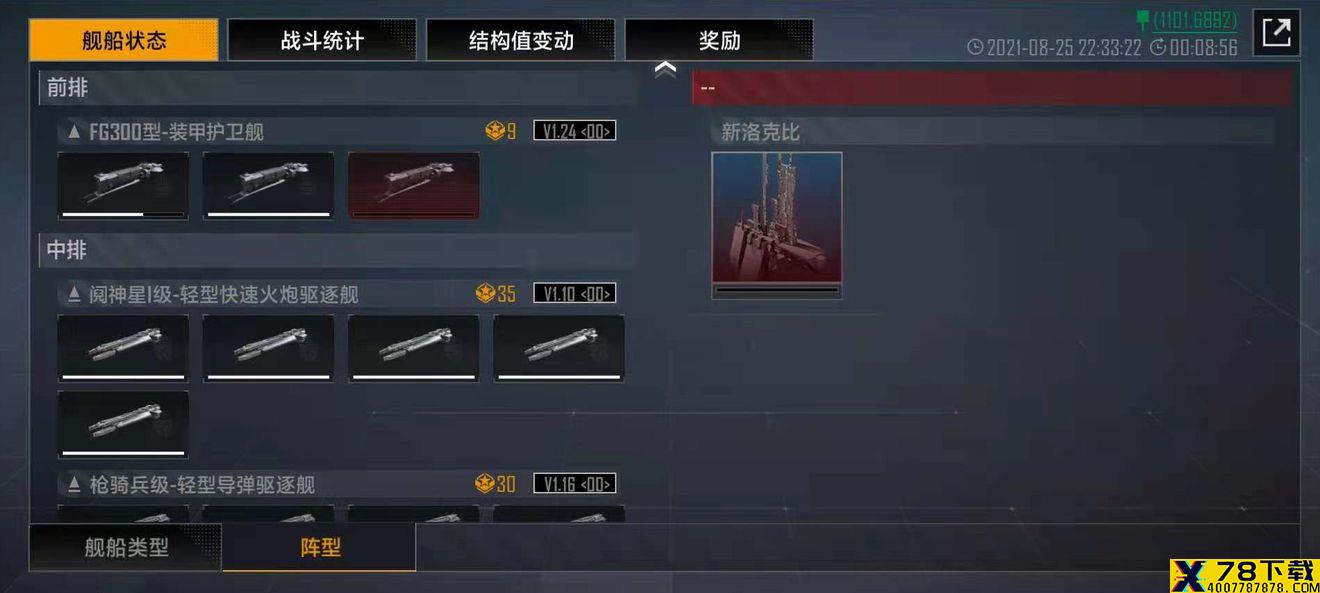
Task: Click the 新洛克比 structure health bar
Action: pos(777,291)
